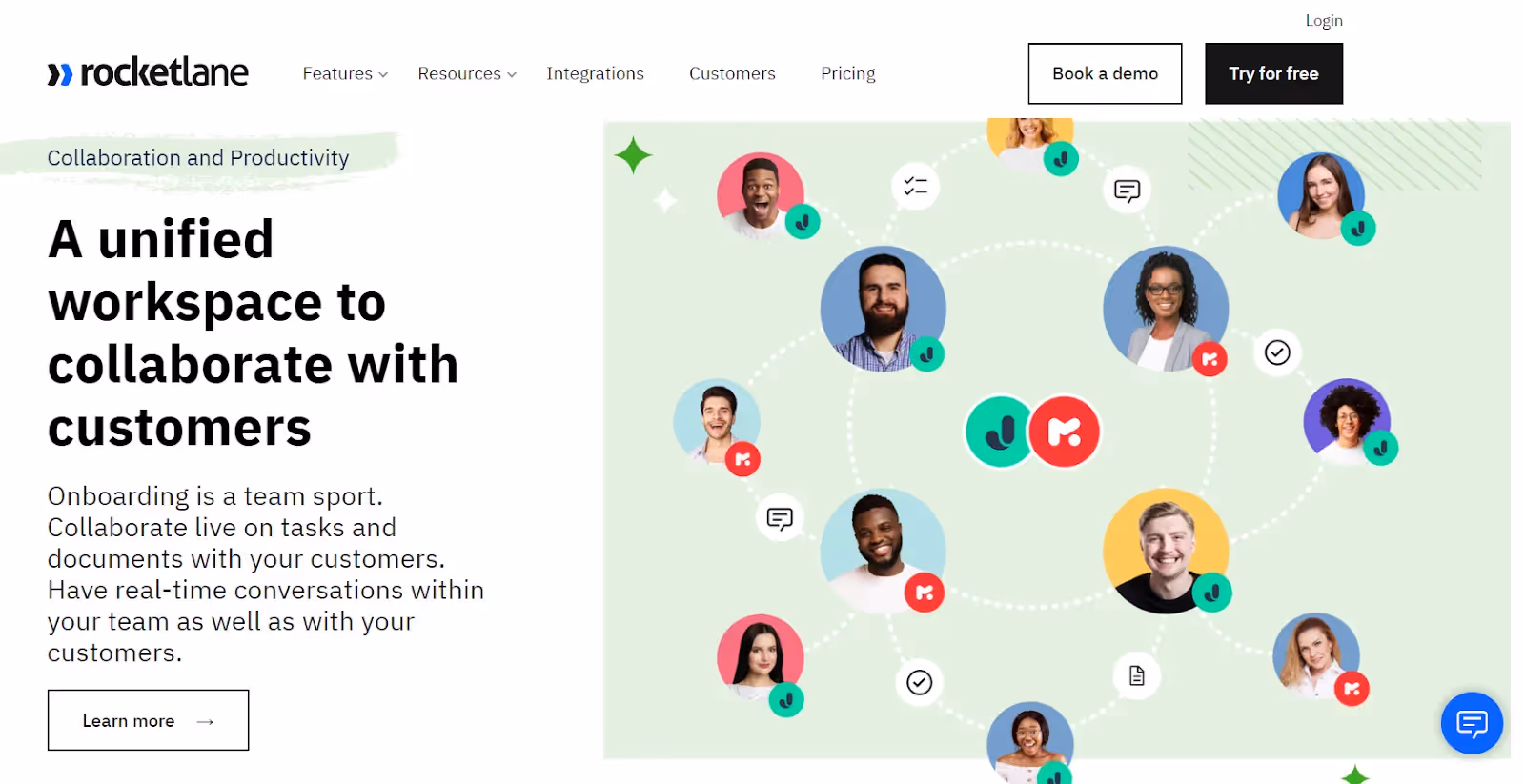
Task: Click the chat message icon at top of illustration
Action: pyautogui.click(x=1127, y=191)
